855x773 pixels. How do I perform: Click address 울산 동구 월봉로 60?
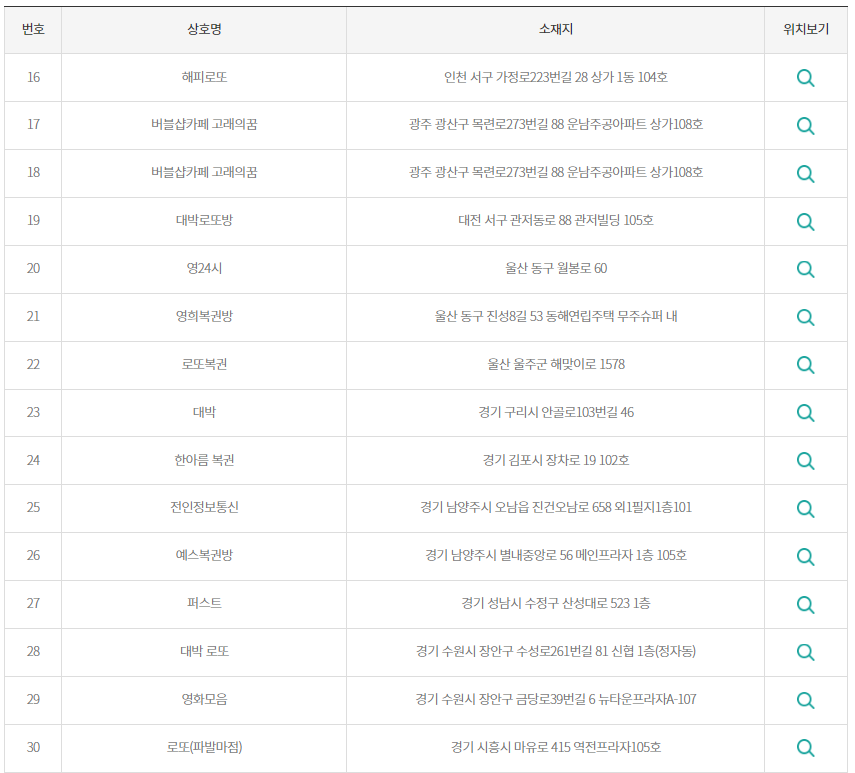pyautogui.click(x=555, y=268)
